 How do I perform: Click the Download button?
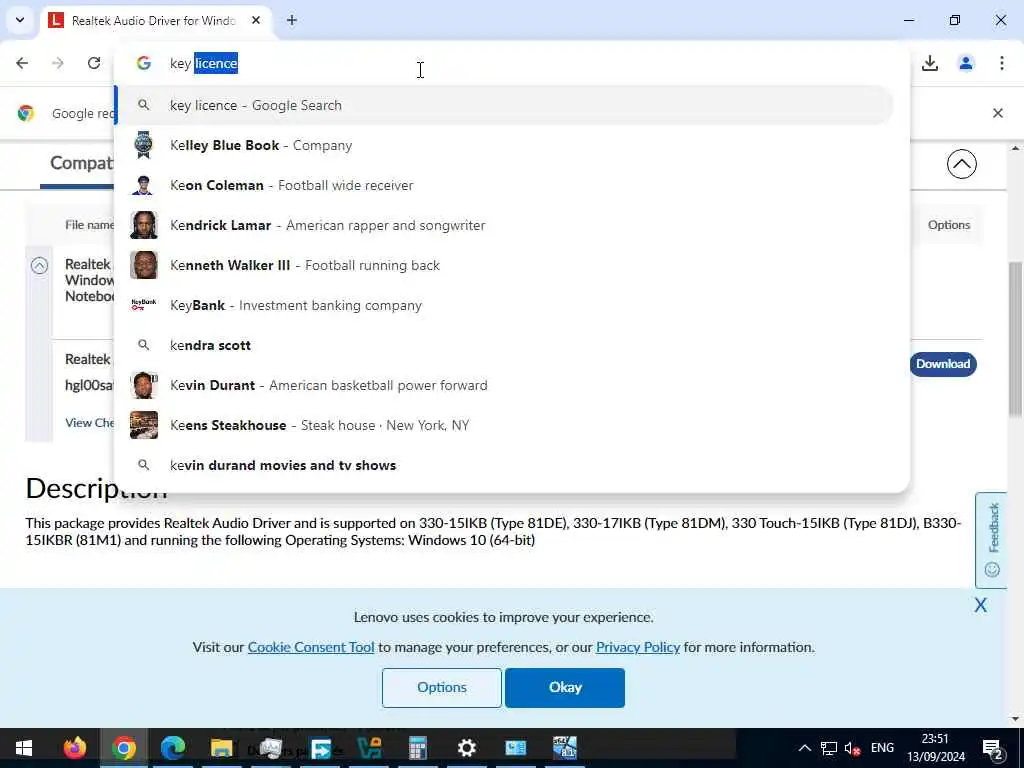(x=943, y=364)
